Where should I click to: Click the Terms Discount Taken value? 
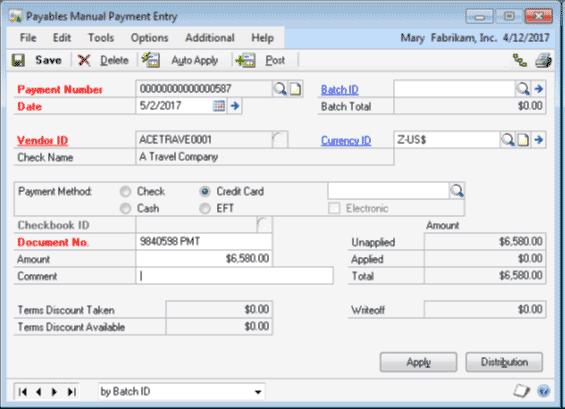click(x=219, y=309)
